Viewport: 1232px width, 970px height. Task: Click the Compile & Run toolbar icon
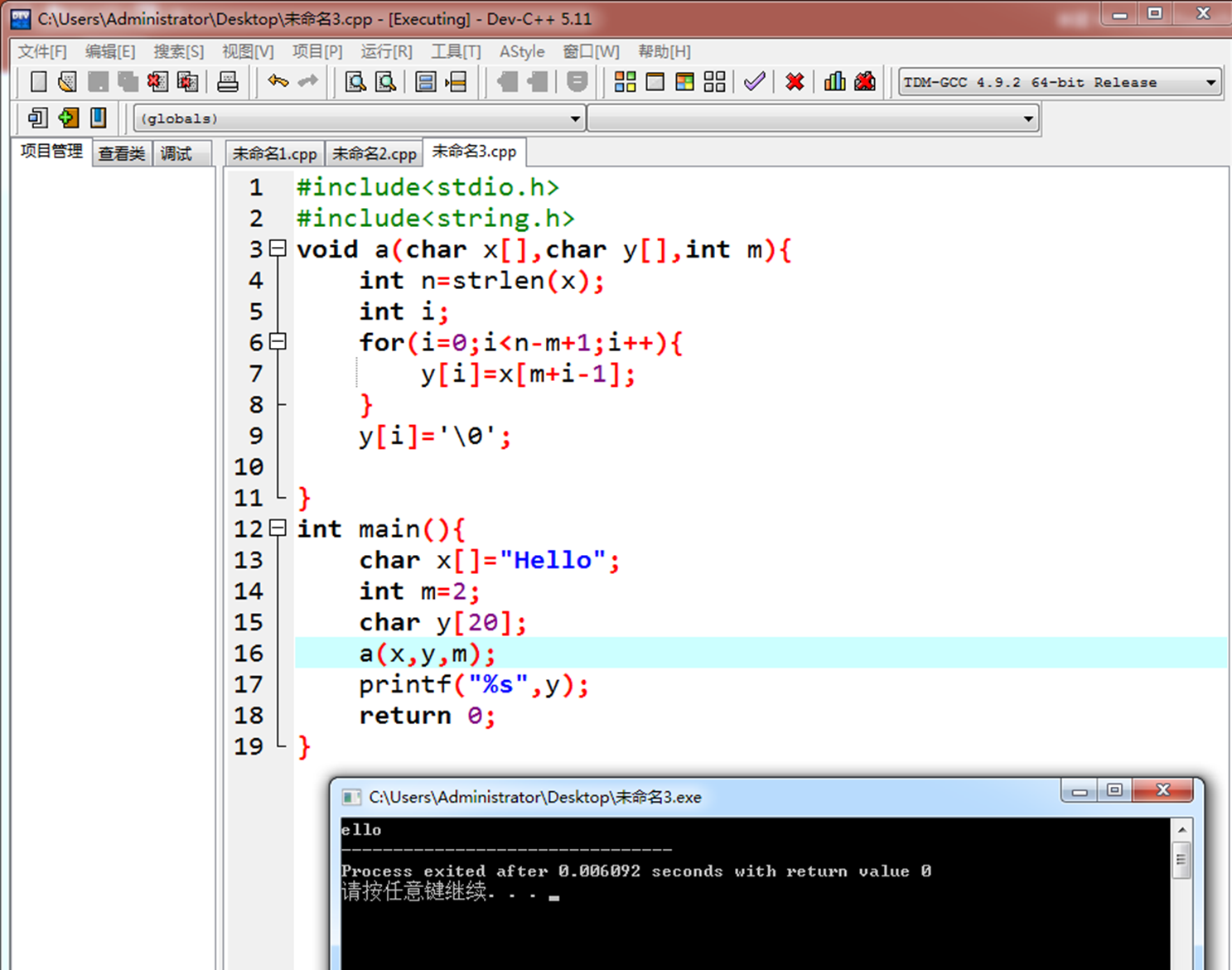point(685,81)
